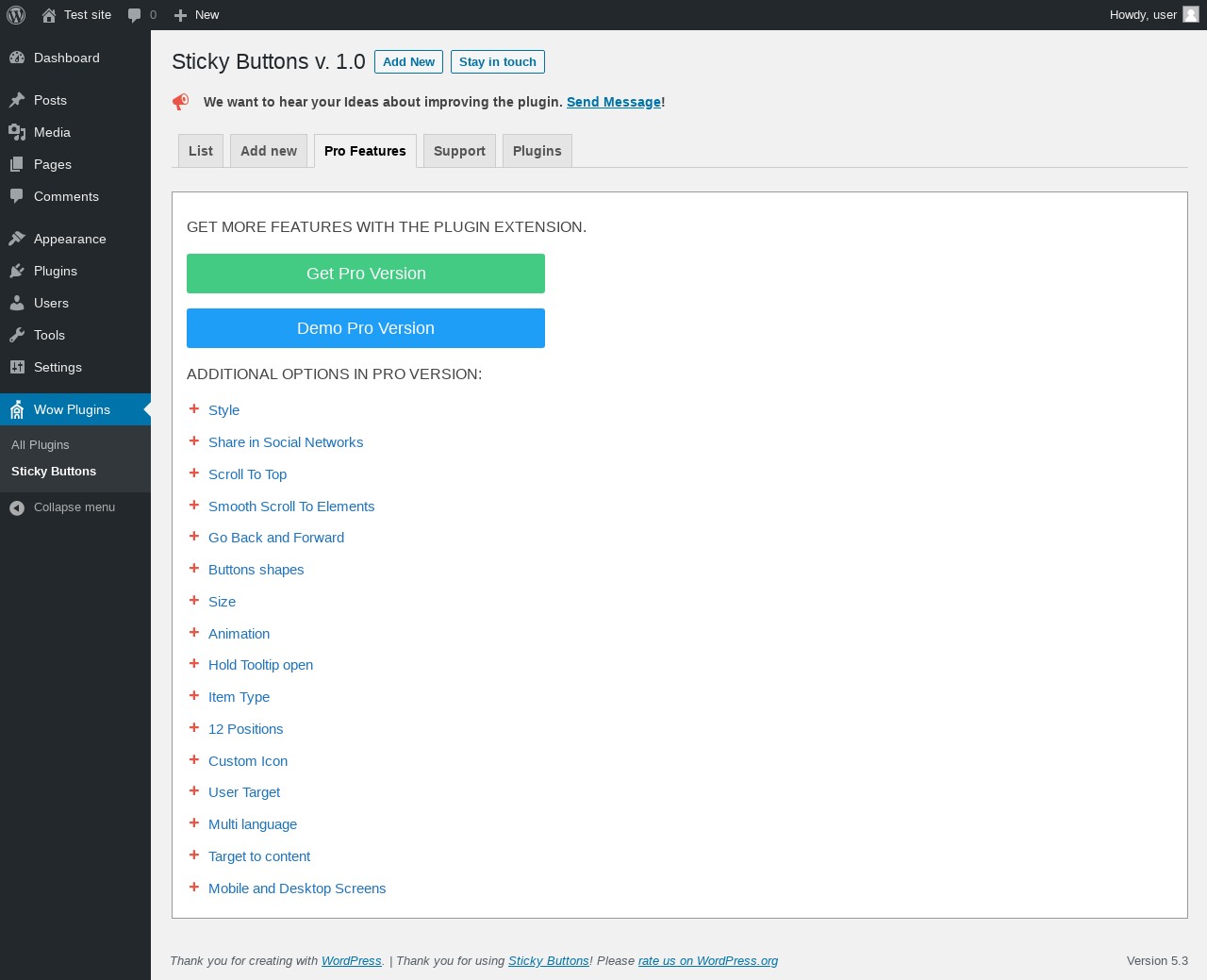Click the Pages icon in sidebar
Viewport: 1207px width, 980px height.
[x=17, y=164]
